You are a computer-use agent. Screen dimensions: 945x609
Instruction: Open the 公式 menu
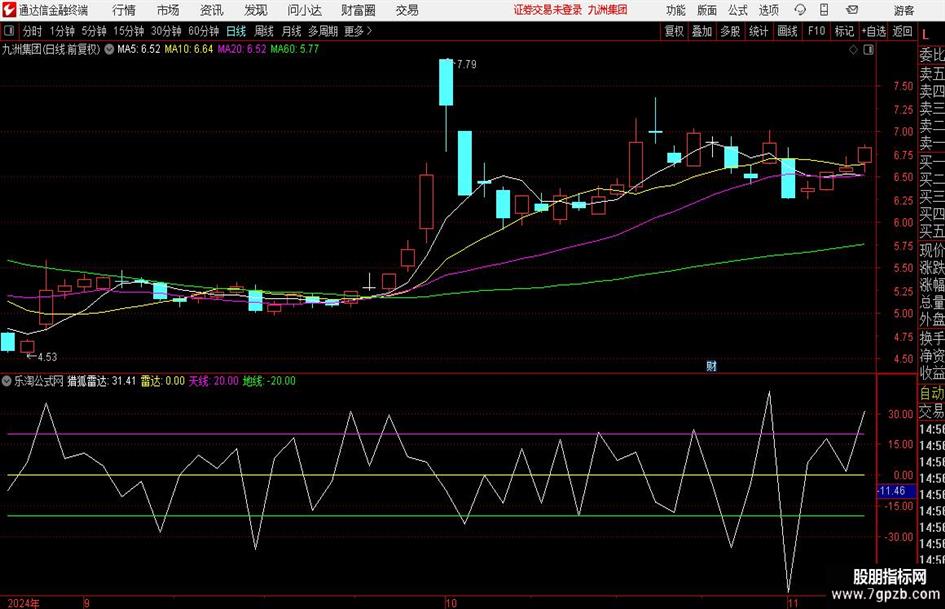(x=738, y=10)
